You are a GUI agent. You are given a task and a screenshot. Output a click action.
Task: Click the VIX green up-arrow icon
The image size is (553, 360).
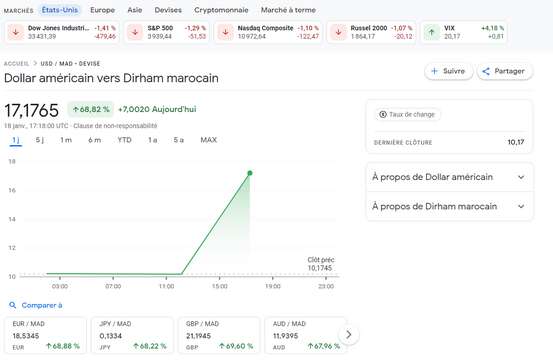pos(431,32)
